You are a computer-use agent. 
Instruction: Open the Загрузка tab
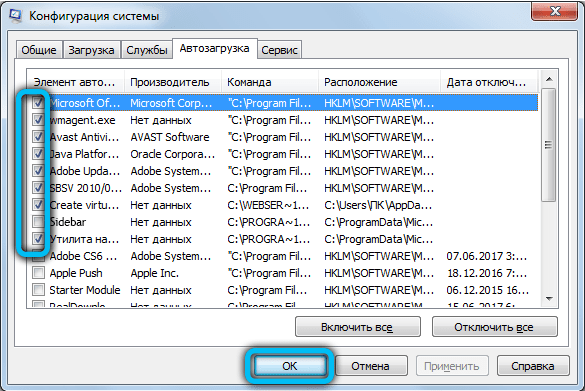(x=91, y=50)
